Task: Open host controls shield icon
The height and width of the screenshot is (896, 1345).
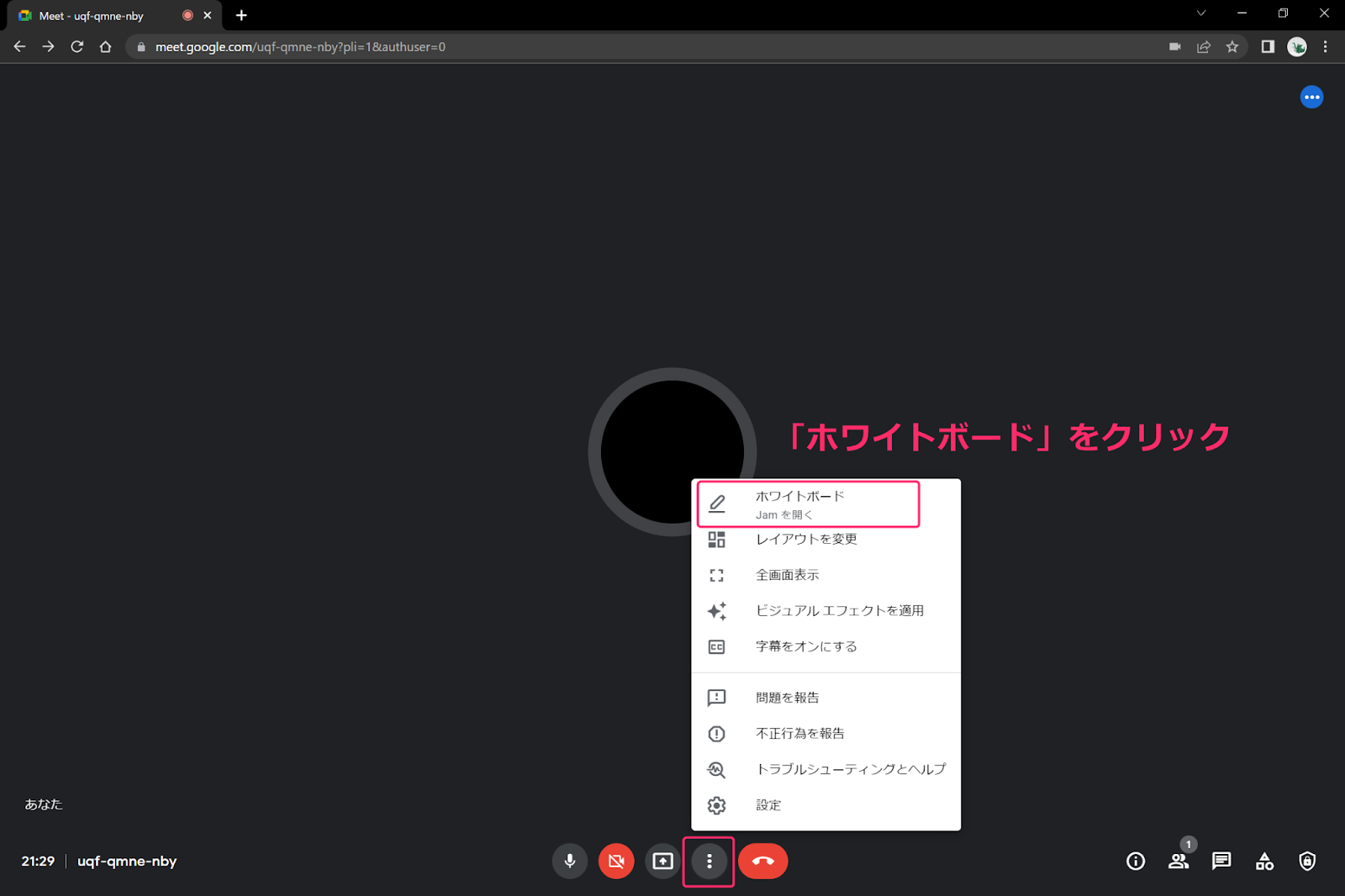Action: click(x=1307, y=861)
